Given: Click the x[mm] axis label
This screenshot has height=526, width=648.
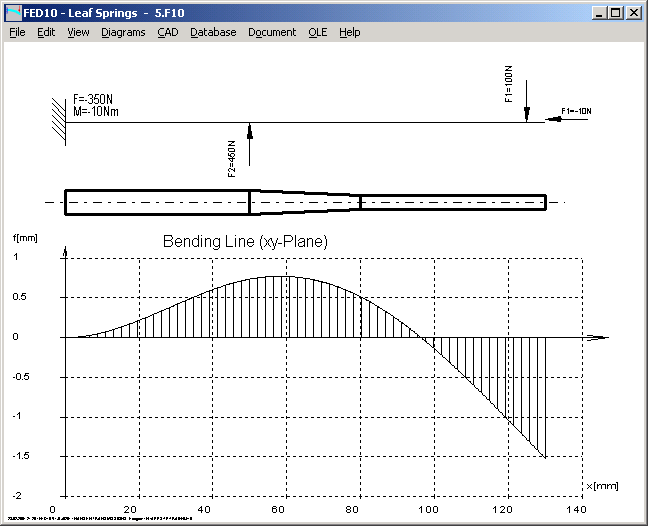Looking at the screenshot, I should point(602,485).
